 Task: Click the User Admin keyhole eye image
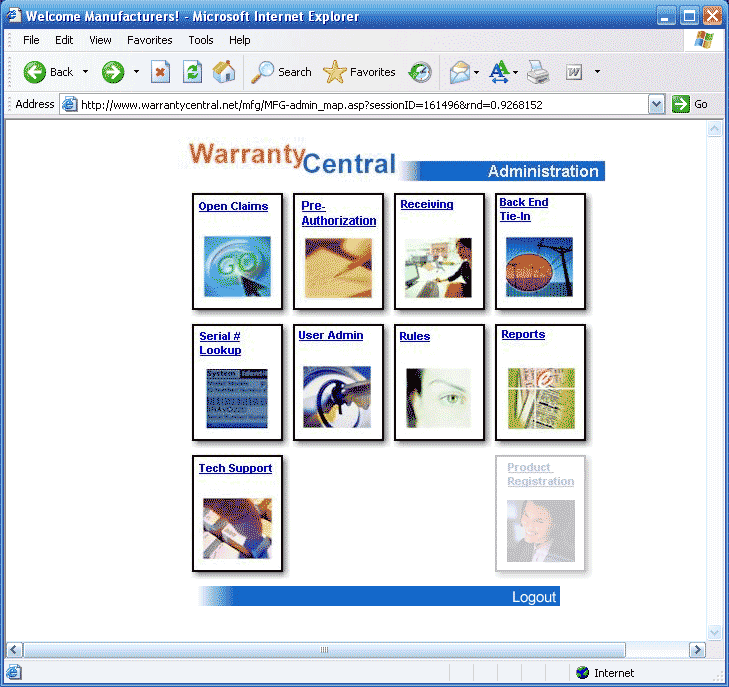337,397
